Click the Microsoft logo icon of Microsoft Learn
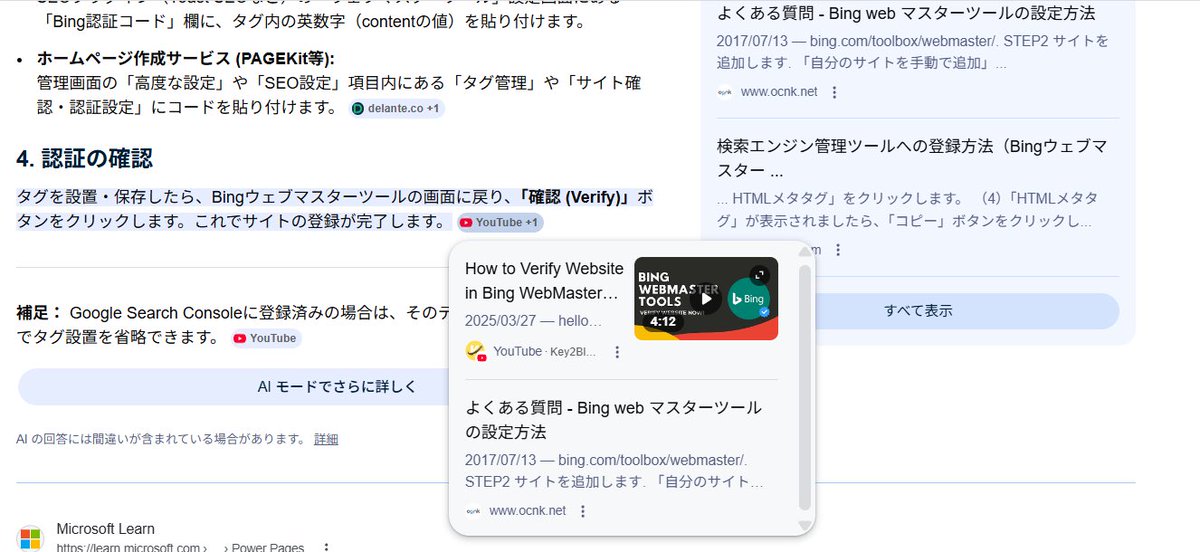 pos(32,538)
